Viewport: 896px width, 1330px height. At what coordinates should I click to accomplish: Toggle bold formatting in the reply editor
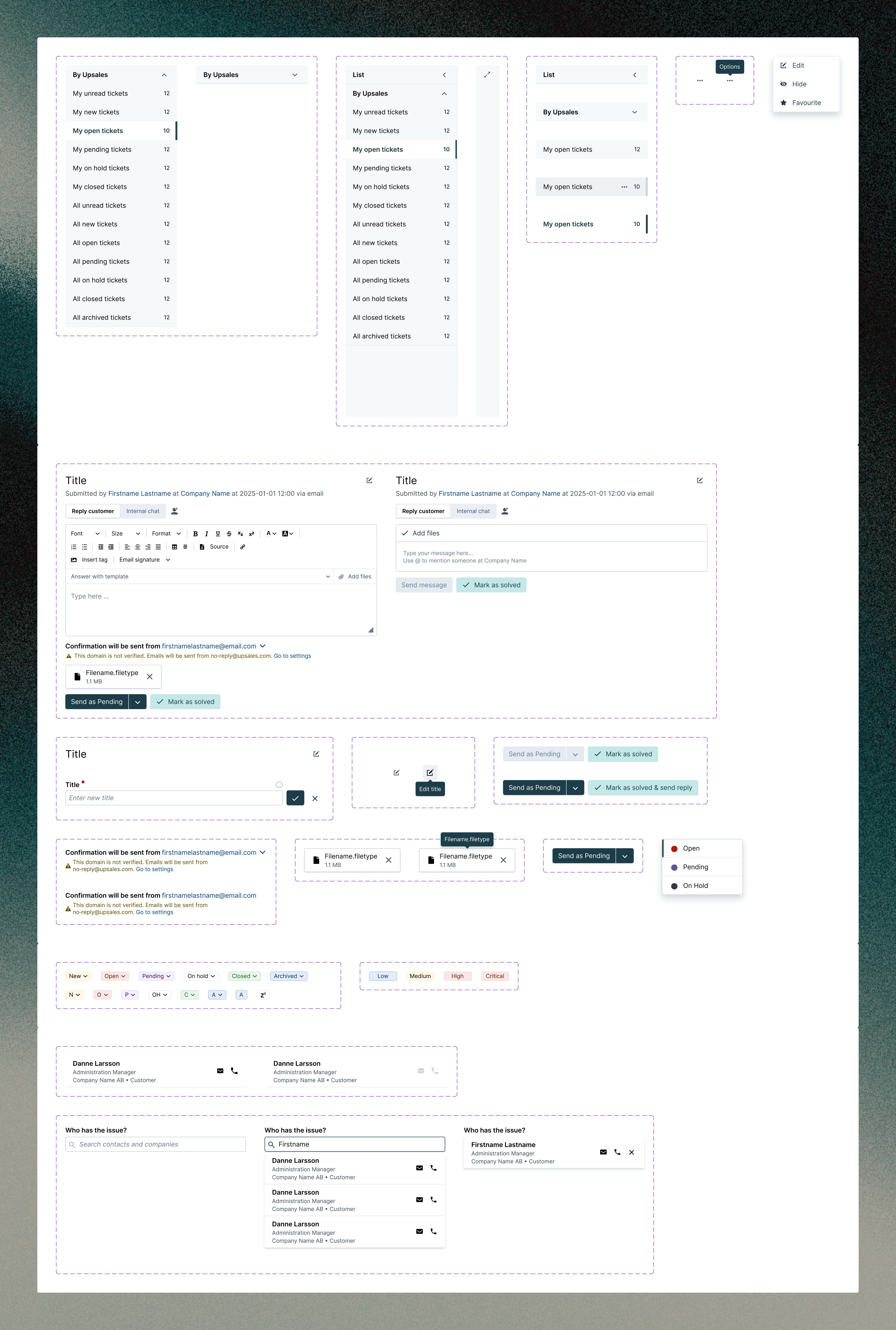click(x=196, y=533)
